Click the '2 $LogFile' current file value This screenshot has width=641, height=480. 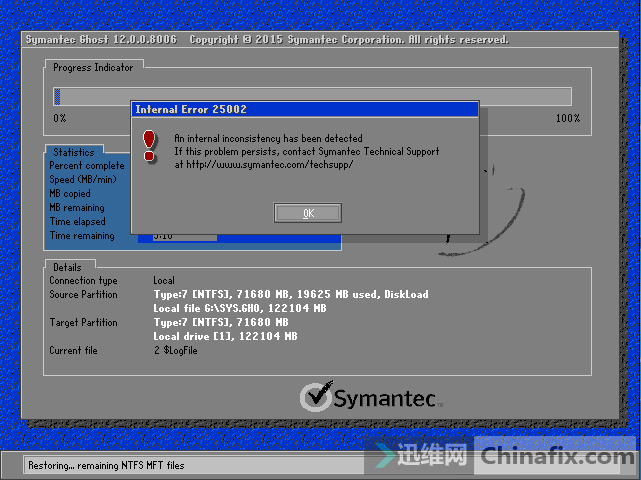(x=176, y=350)
